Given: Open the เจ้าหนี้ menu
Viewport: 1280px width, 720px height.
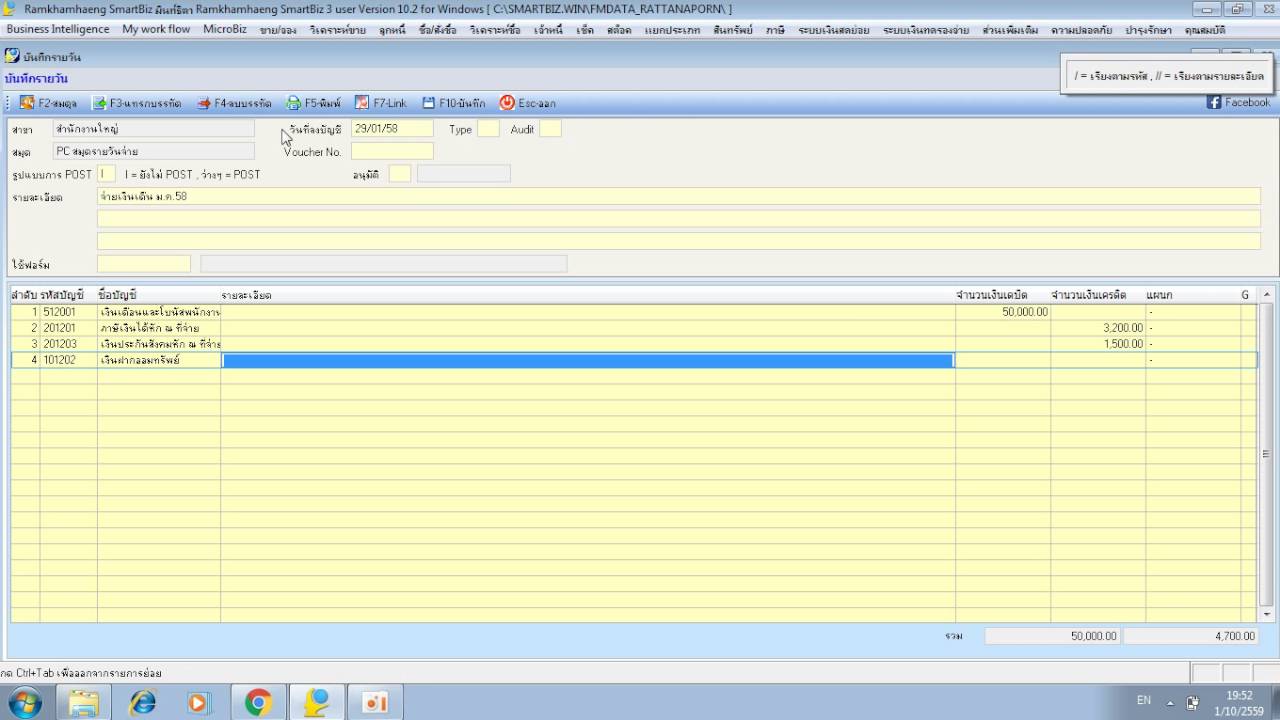Looking at the screenshot, I should click(548, 30).
